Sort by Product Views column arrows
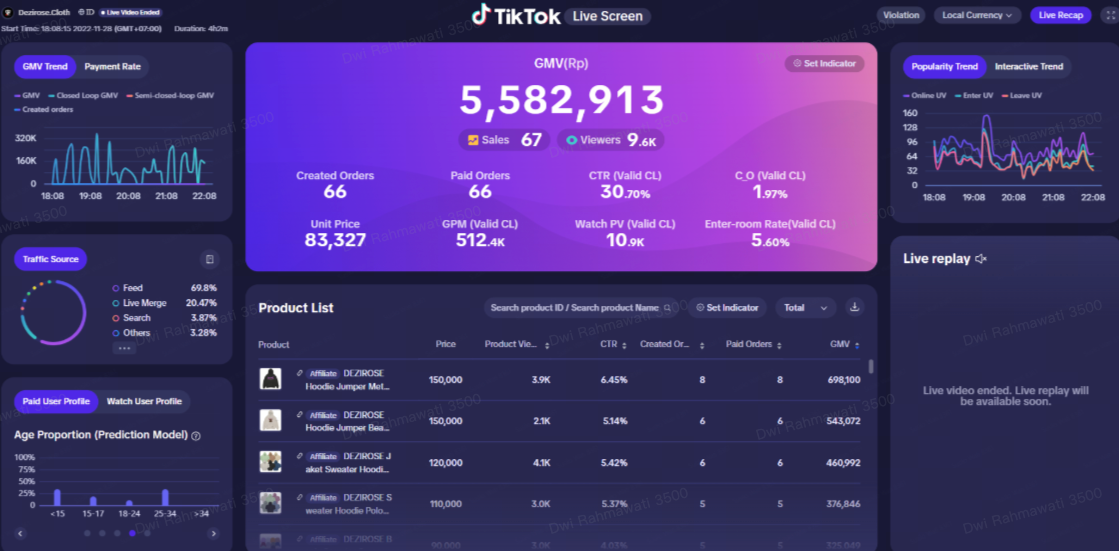 [547, 345]
